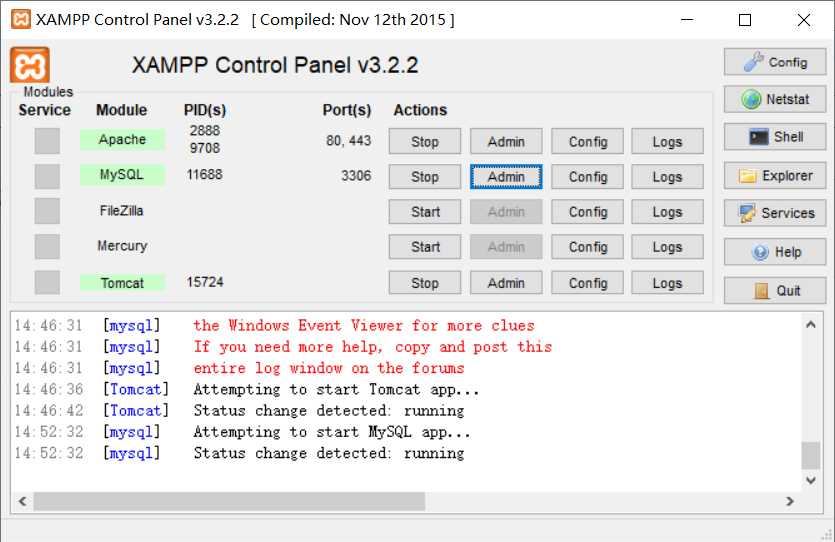Stop the Tomcat module
Image resolution: width=835 pixels, height=542 pixels.
pyautogui.click(x=425, y=283)
